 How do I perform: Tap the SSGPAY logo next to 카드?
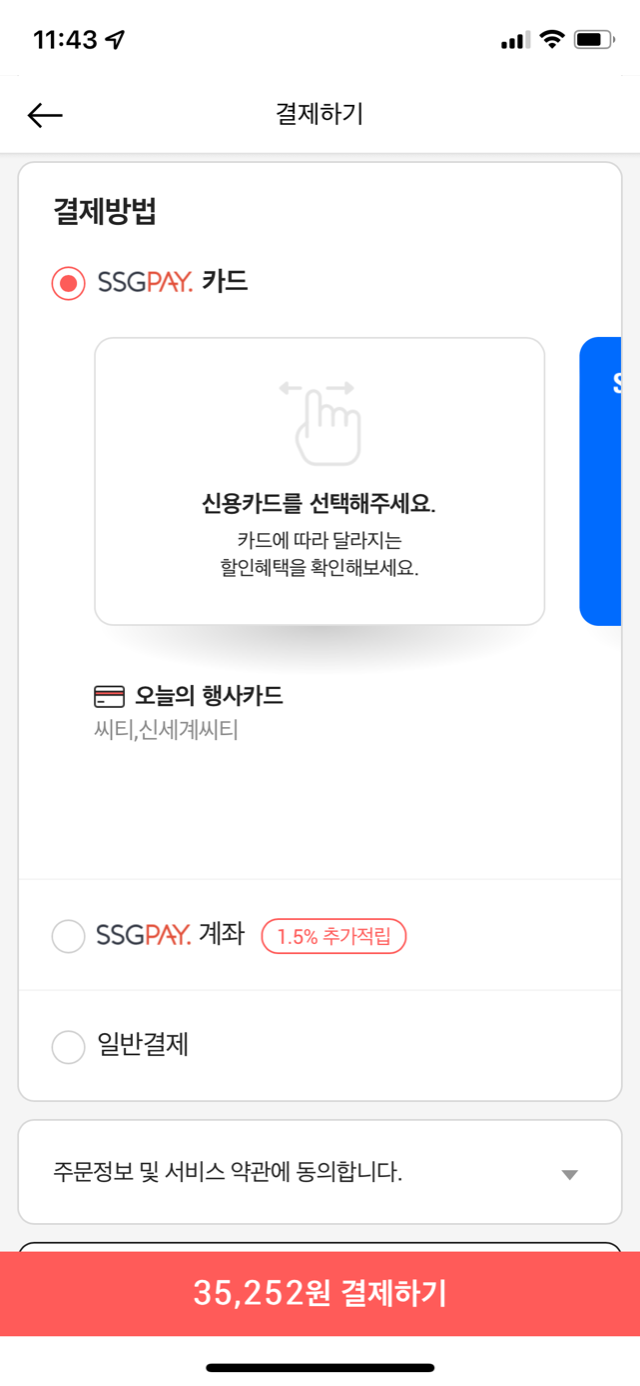pos(145,283)
